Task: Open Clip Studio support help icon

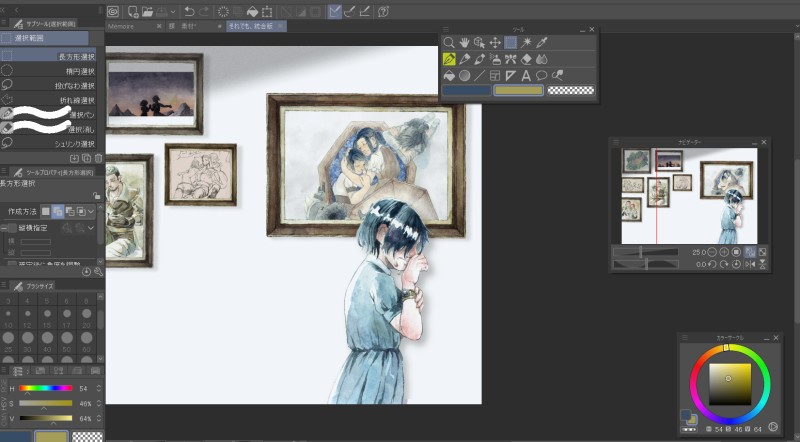Action: coord(384,11)
